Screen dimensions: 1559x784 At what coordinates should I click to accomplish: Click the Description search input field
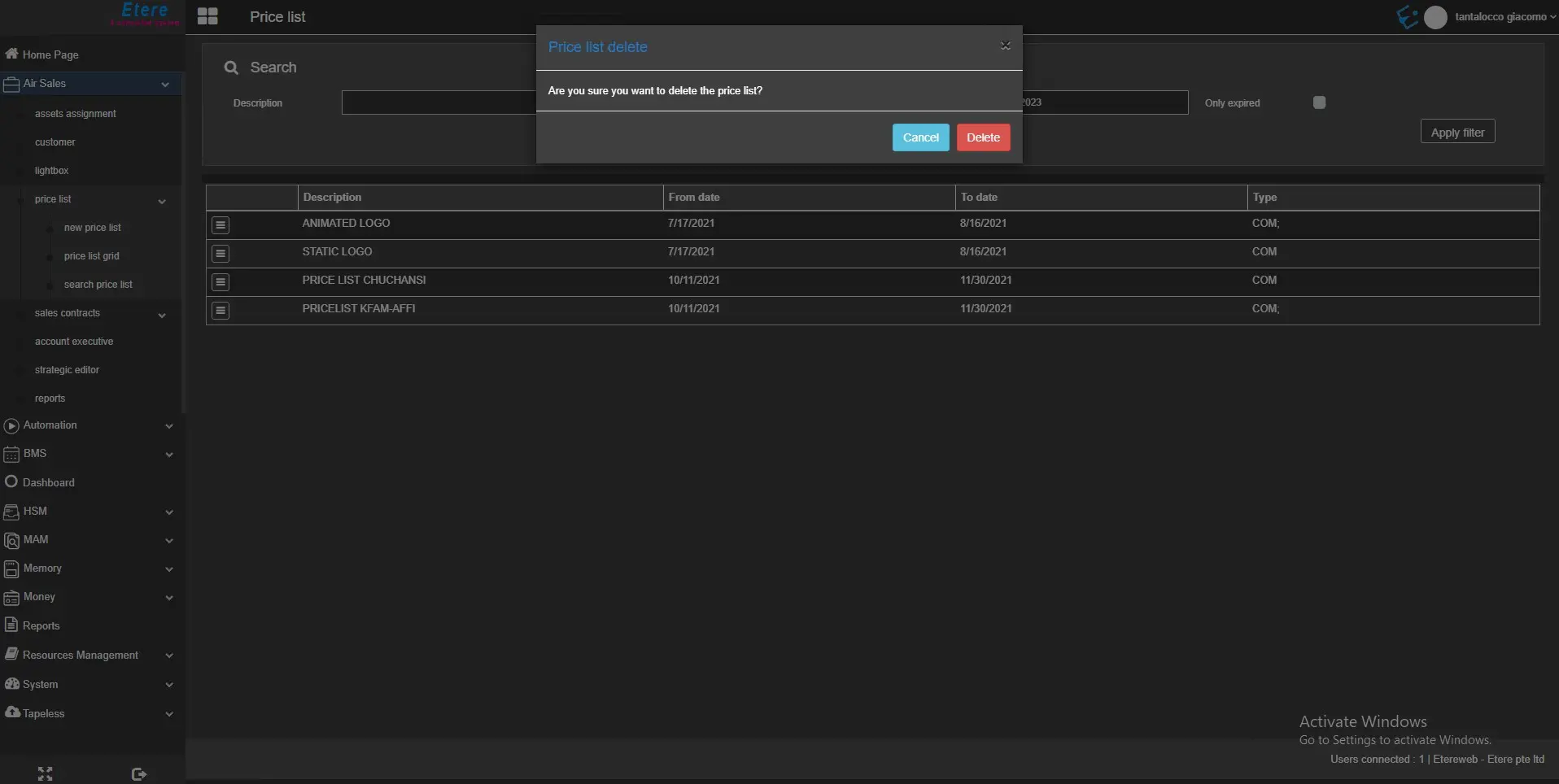pos(439,102)
